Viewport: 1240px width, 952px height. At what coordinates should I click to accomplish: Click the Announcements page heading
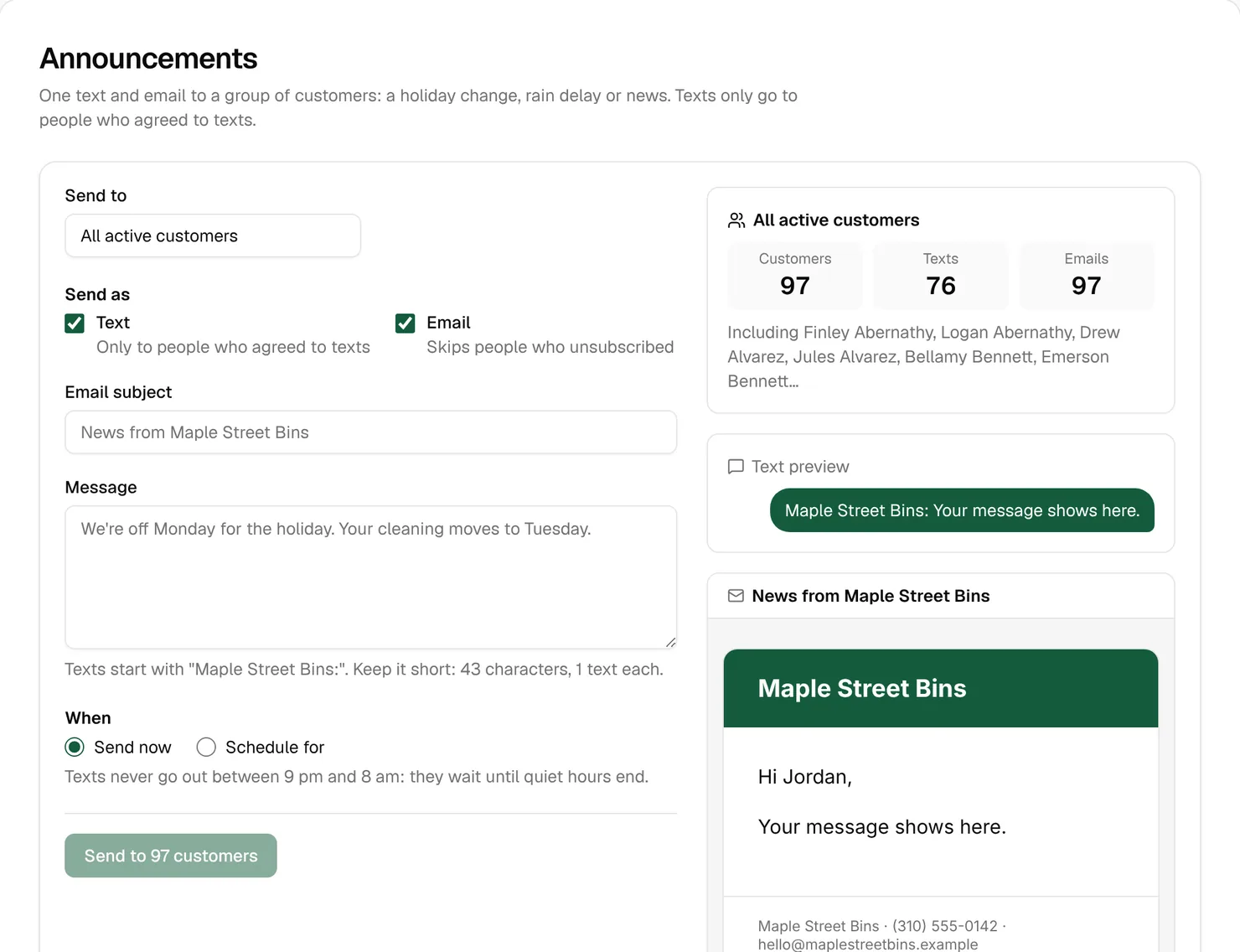click(x=148, y=59)
